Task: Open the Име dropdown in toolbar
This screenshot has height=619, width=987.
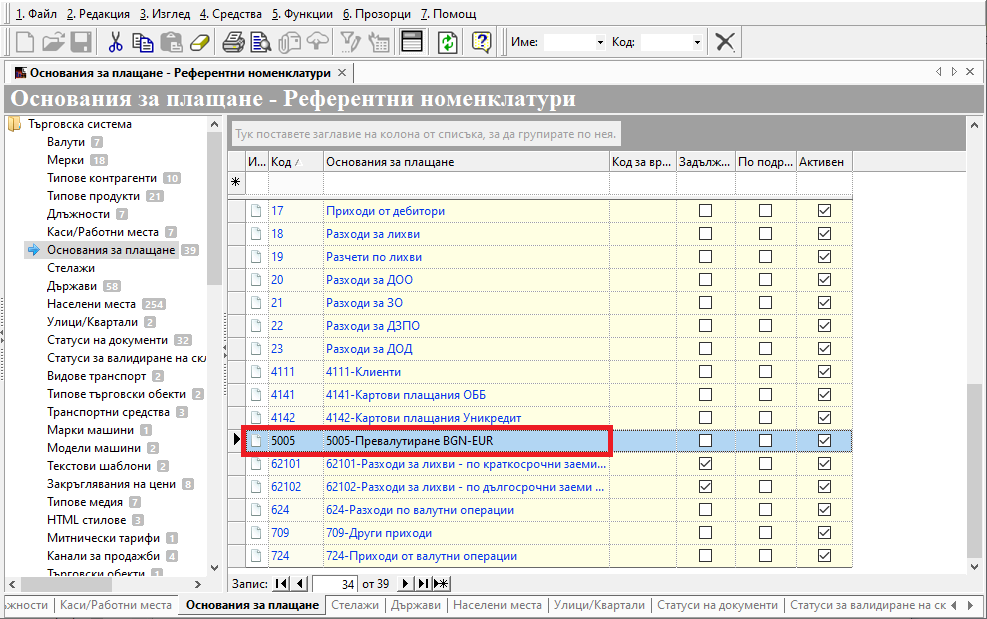Action: point(600,43)
